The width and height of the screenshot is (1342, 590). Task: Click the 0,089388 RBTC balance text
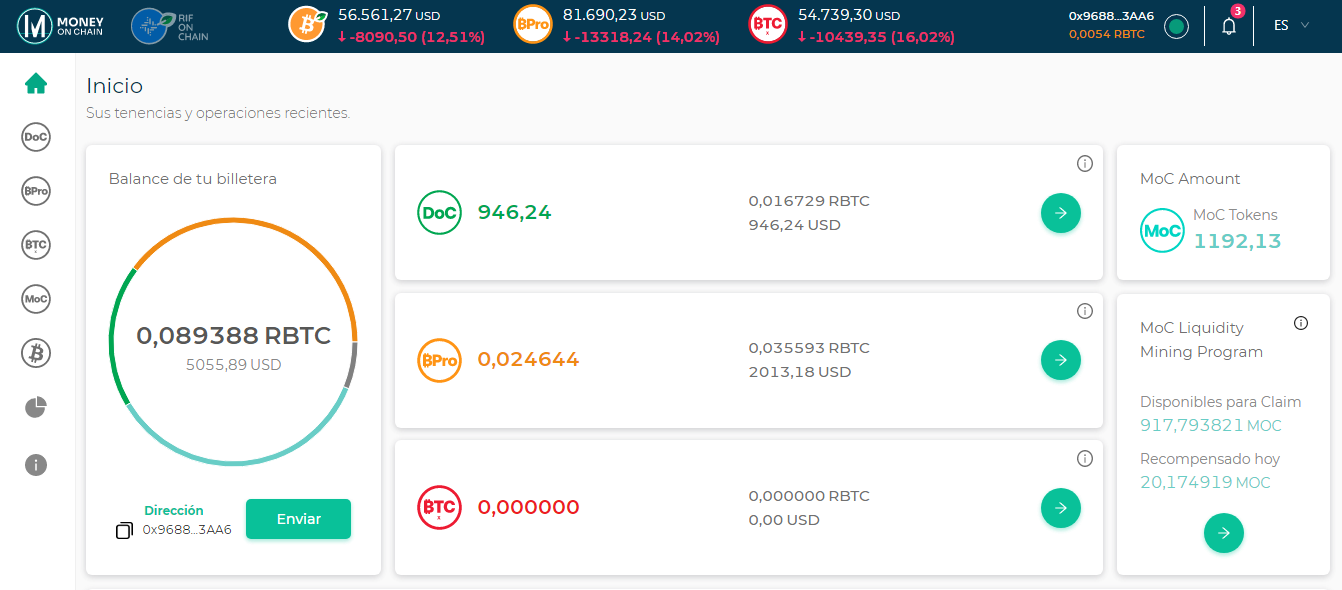pyautogui.click(x=233, y=335)
